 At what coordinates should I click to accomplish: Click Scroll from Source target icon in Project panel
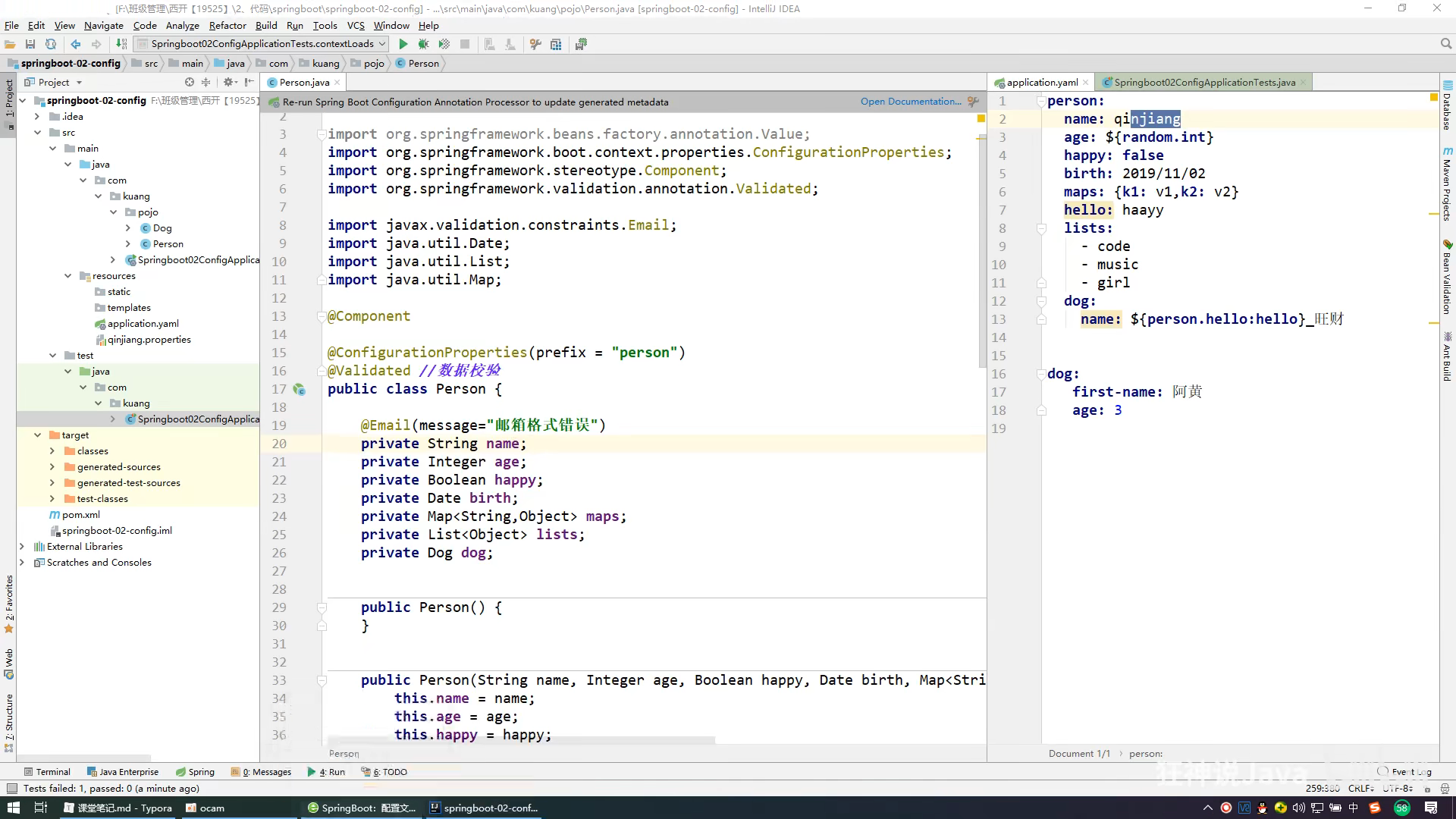click(x=190, y=82)
